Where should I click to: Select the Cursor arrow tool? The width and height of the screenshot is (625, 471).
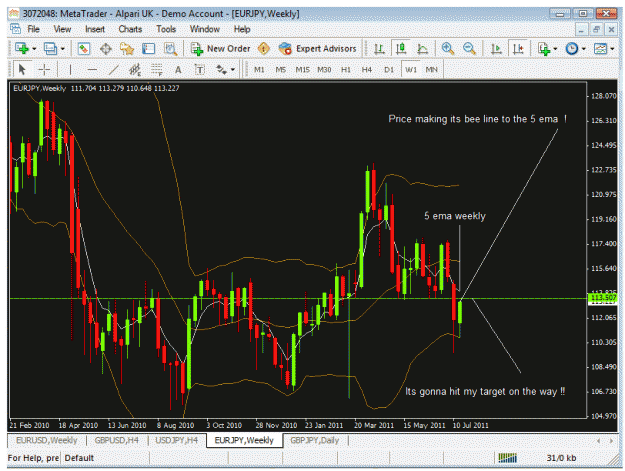pyautogui.click(x=22, y=70)
